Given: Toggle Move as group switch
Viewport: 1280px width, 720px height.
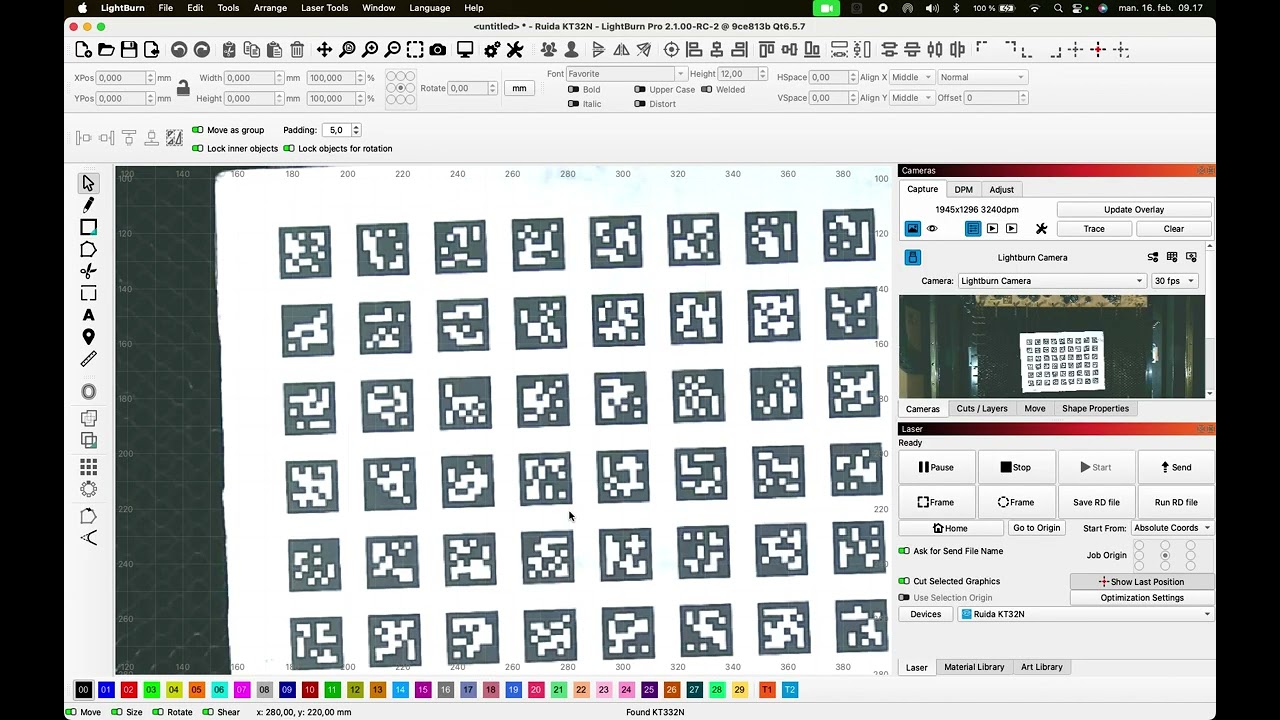Looking at the screenshot, I should pos(198,130).
